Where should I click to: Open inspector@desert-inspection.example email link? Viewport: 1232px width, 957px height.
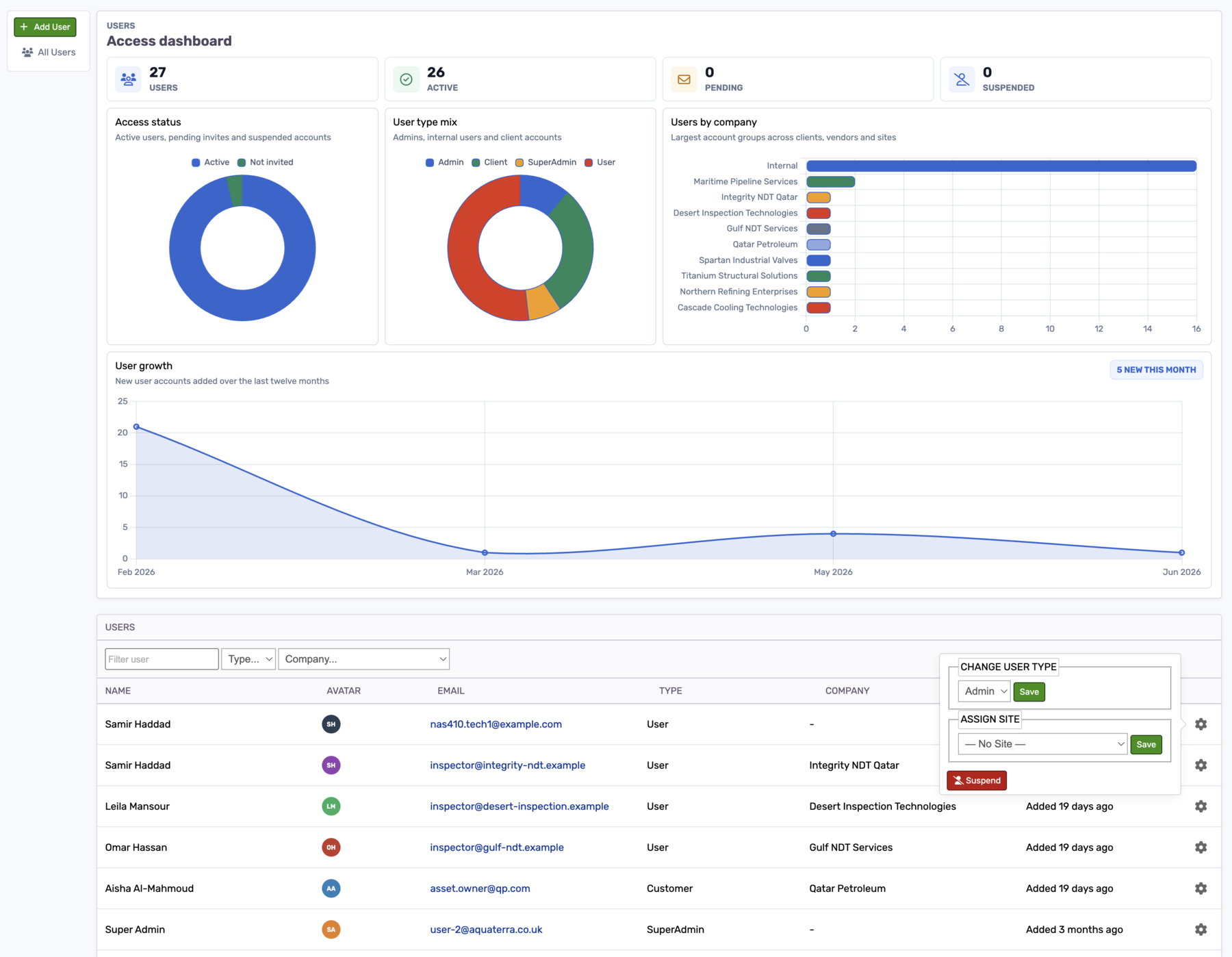coord(519,806)
